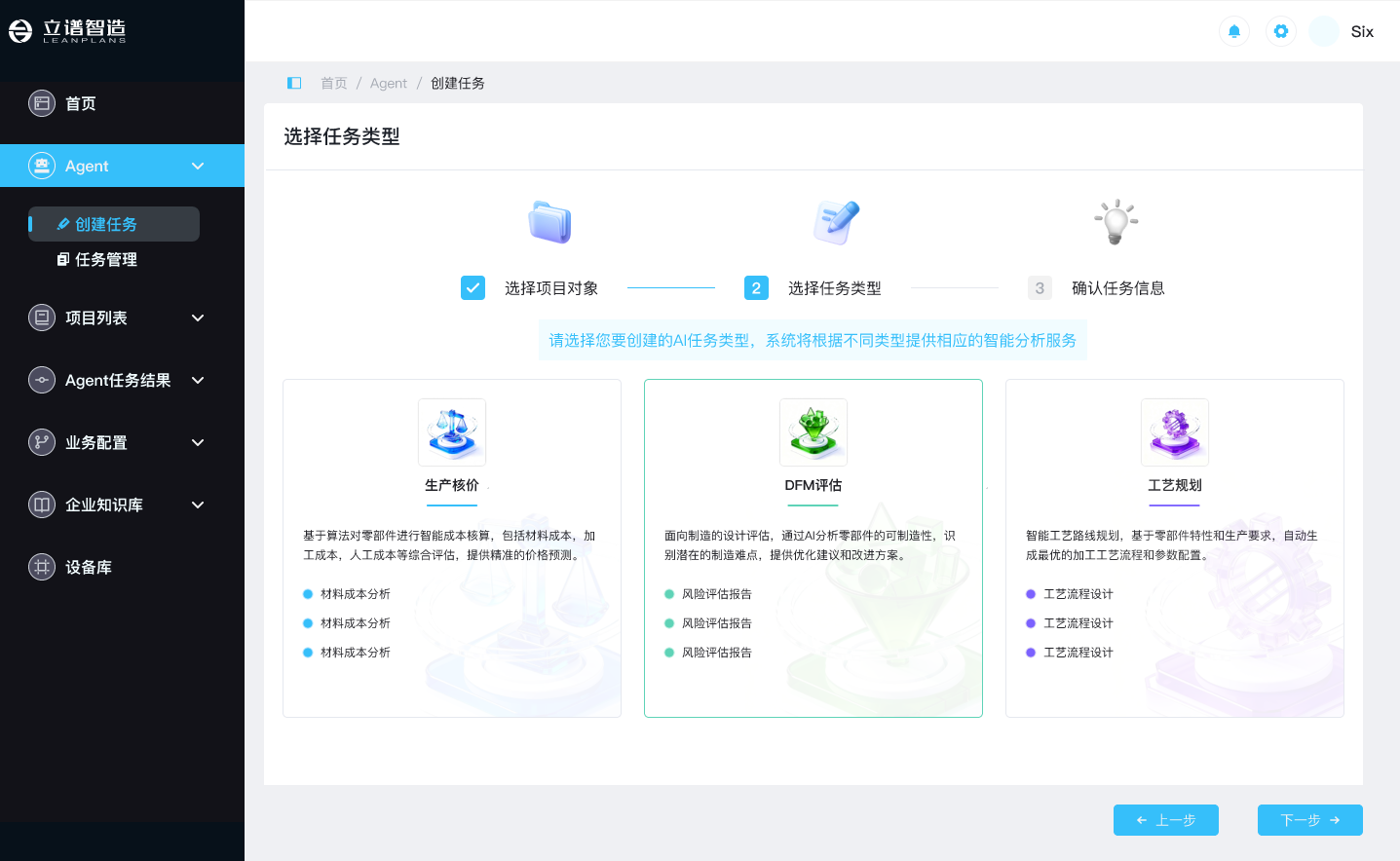Click the LeanPlans logo icon
The height and width of the screenshot is (861, 1400).
click(x=20, y=31)
